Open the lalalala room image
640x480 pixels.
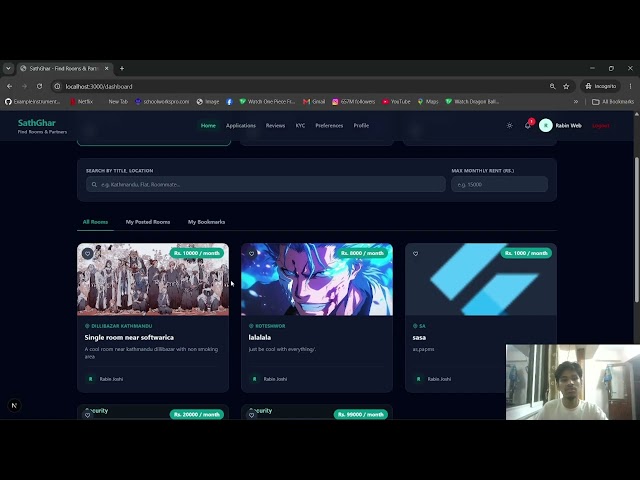(317, 280)
